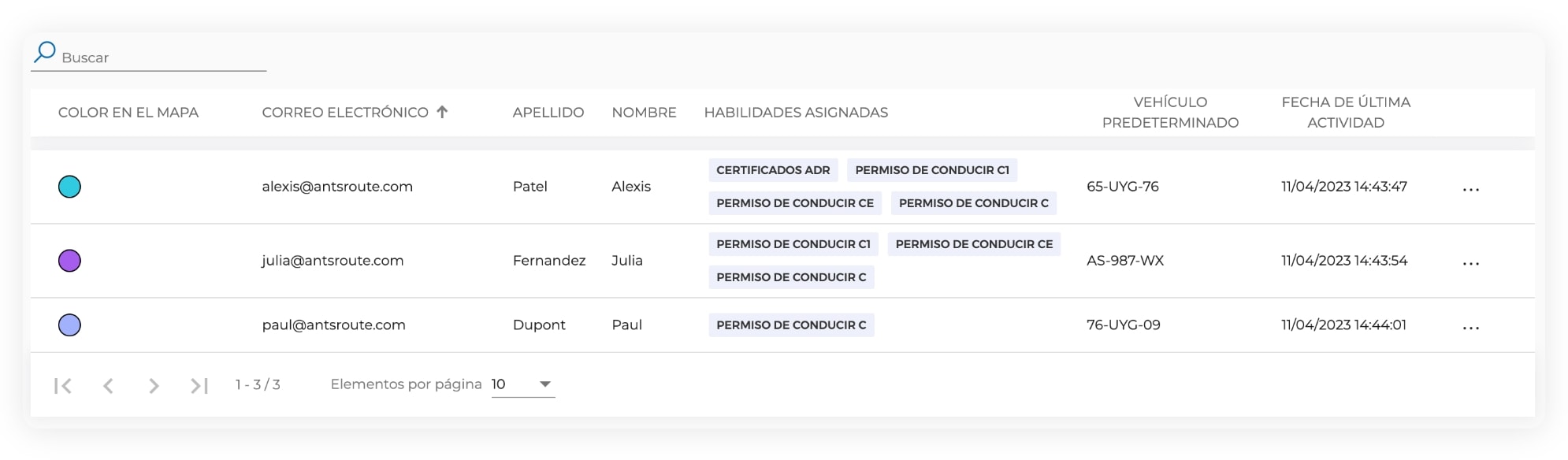Click the Certificados ADR skill tag
The height and width of the screenshot is (460, 1568).
click(772, 170)
